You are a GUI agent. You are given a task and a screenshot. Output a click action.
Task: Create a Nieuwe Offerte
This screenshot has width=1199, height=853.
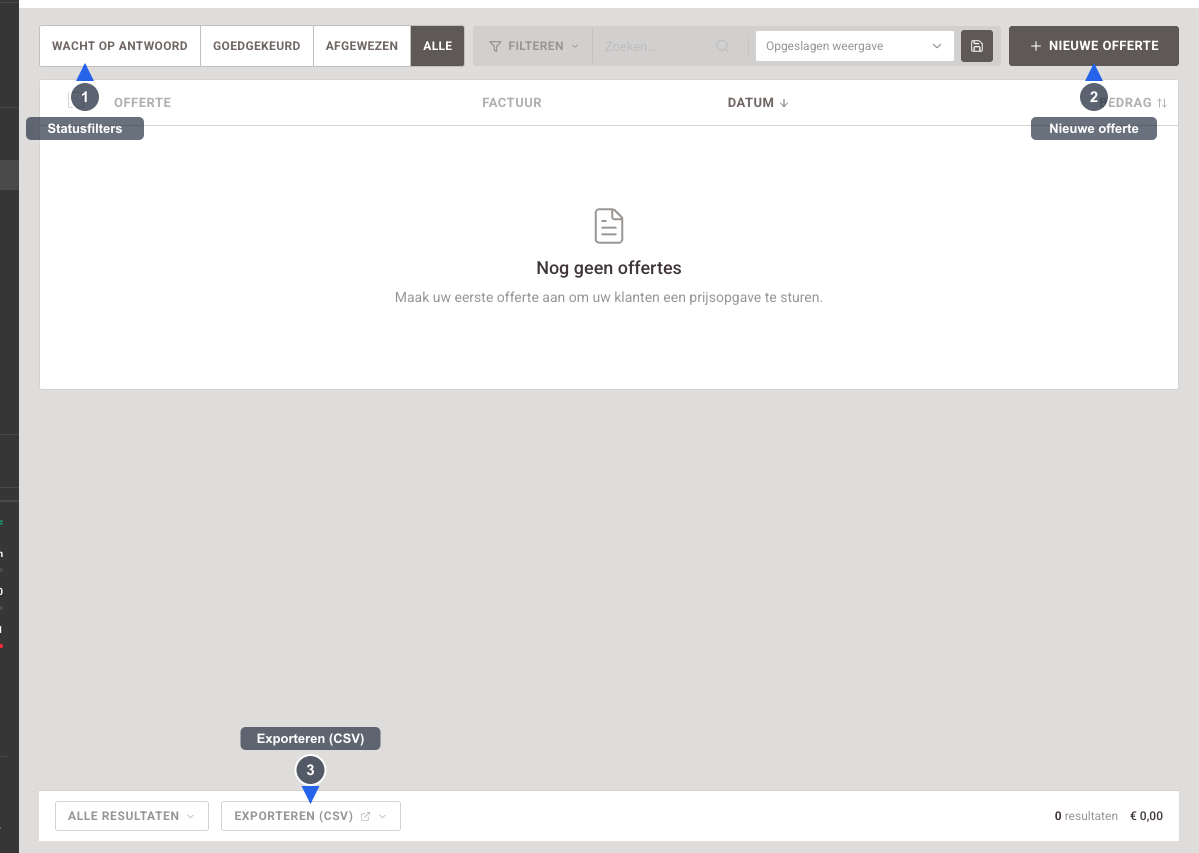click(x=1093, y=46)
